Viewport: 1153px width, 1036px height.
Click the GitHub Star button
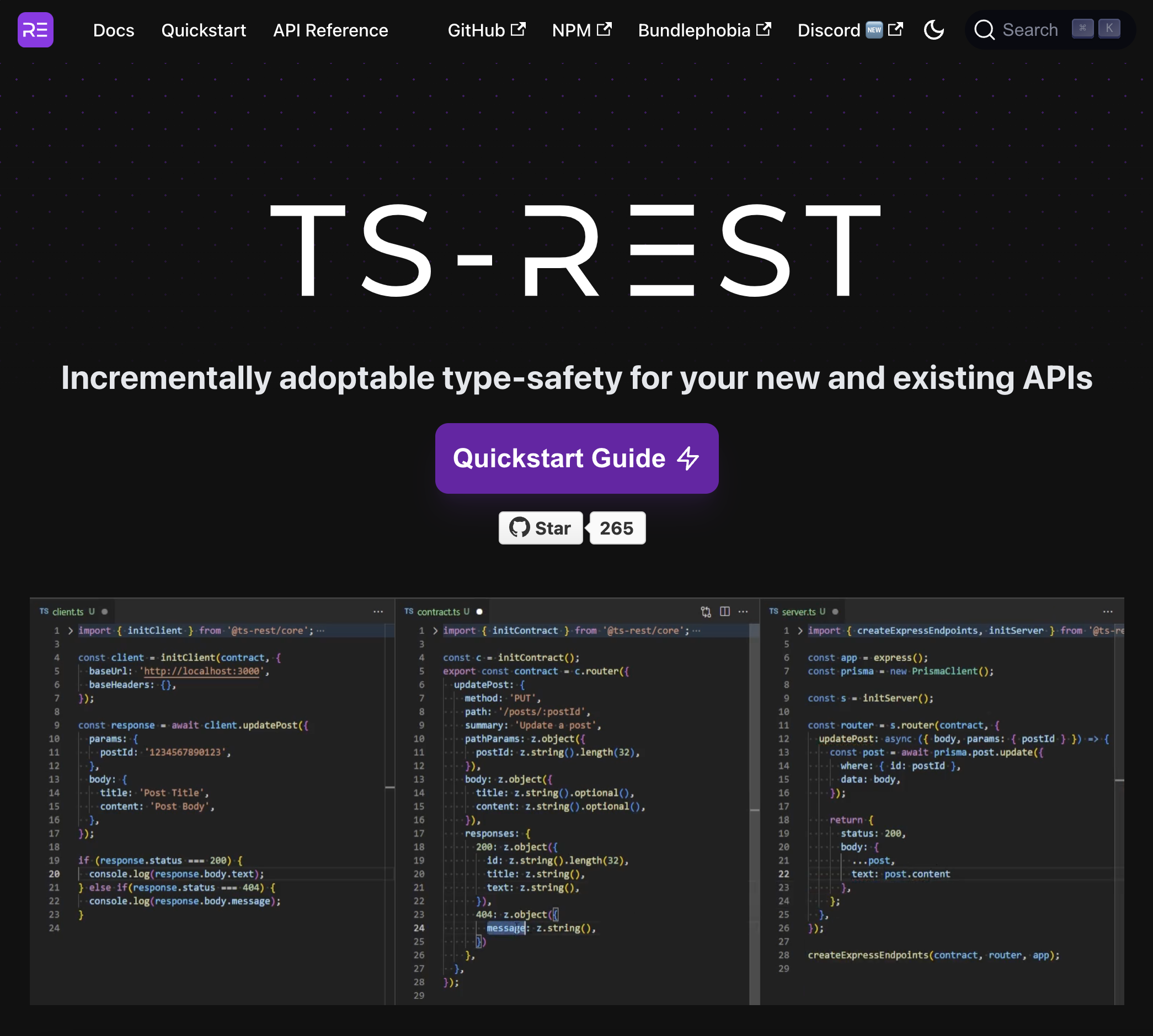tap(541, 528)
